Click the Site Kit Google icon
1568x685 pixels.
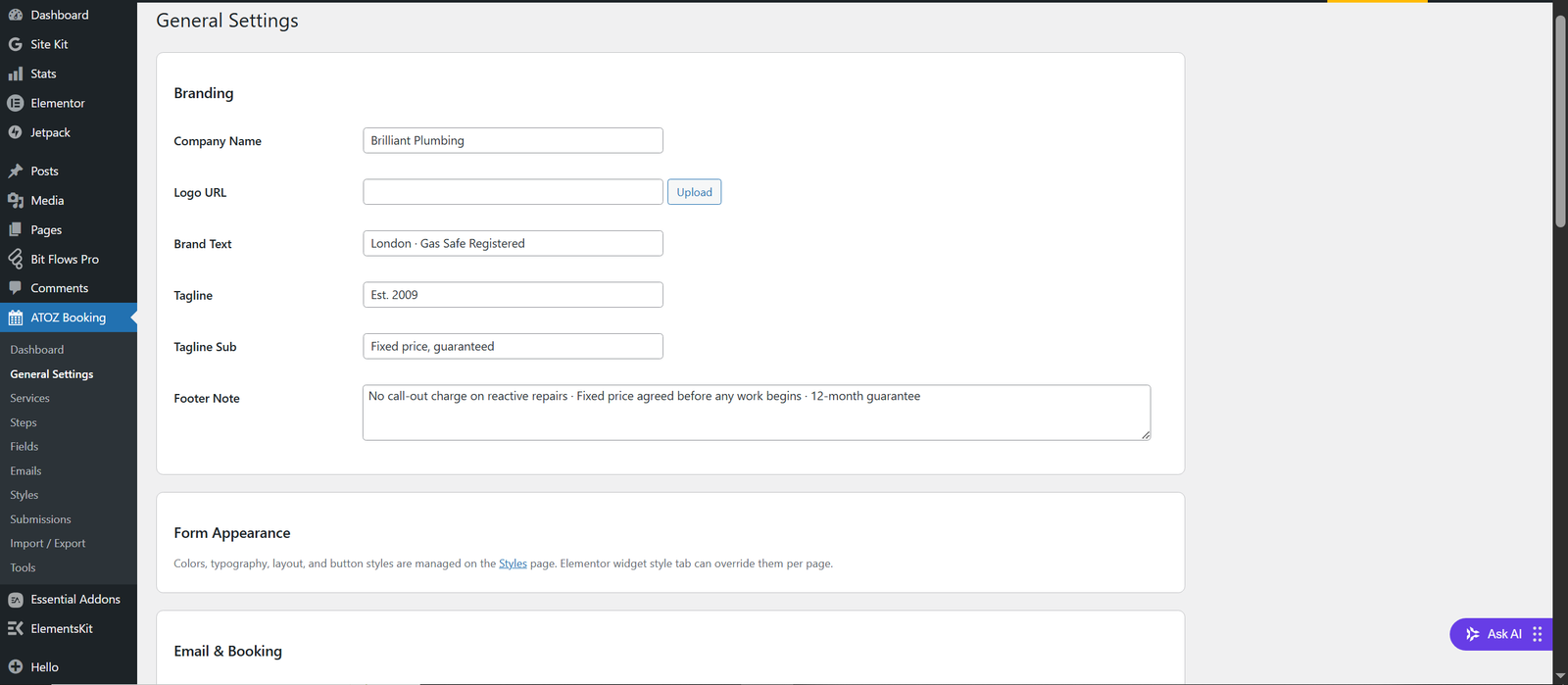click(x=16, y=44)
